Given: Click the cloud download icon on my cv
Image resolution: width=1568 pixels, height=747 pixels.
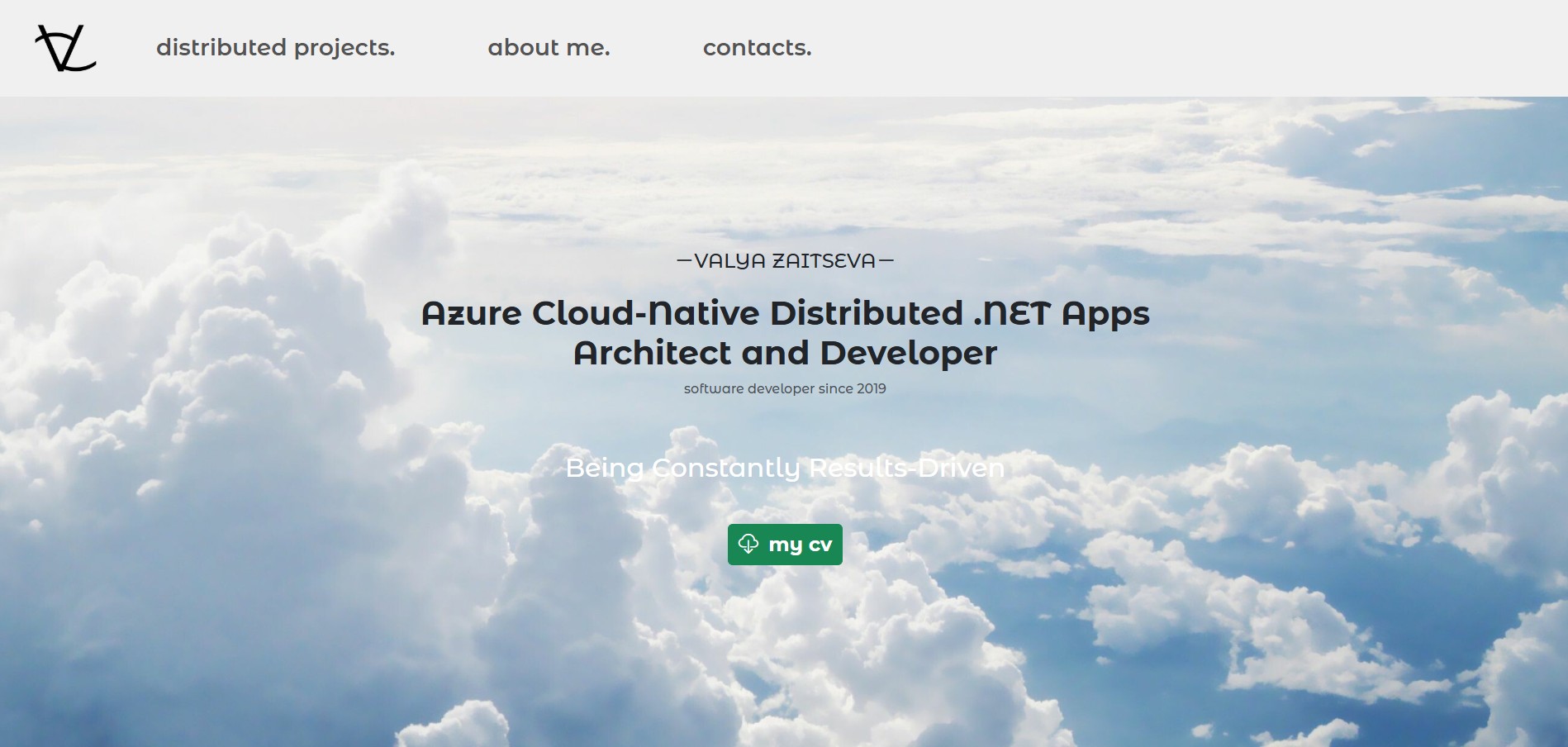Looking at the screenshot, I should [x=748, y=544].
